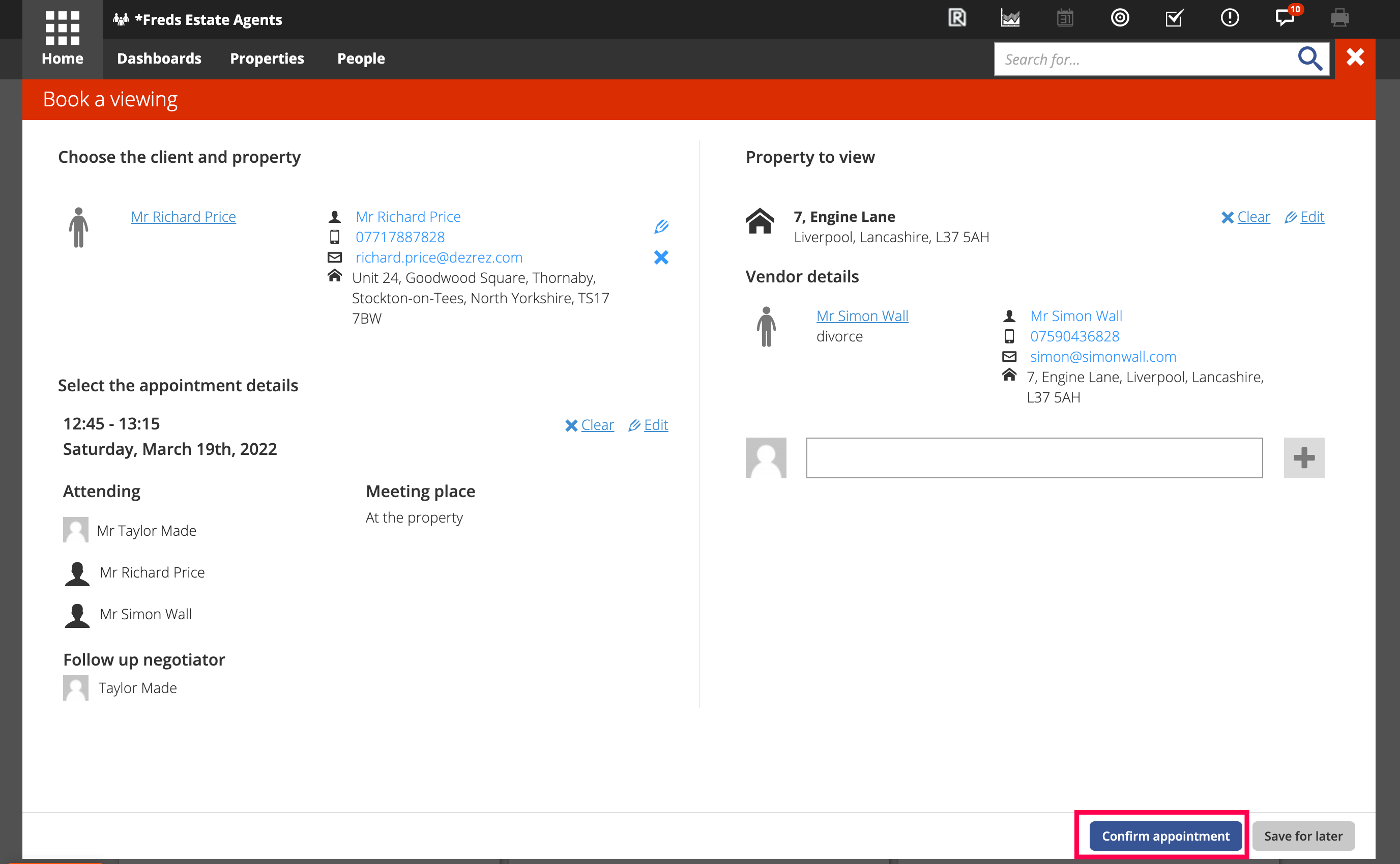Open the alerts exclamation icon
Image resolution: width=1400 pixels, height=864 pixels.
coord(1229,18)
